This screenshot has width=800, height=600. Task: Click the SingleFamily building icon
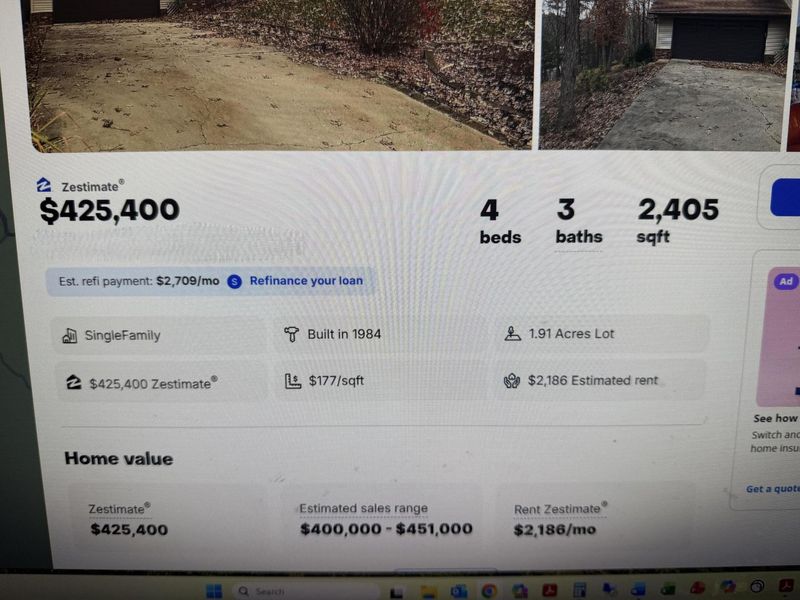tap(69, 336)
